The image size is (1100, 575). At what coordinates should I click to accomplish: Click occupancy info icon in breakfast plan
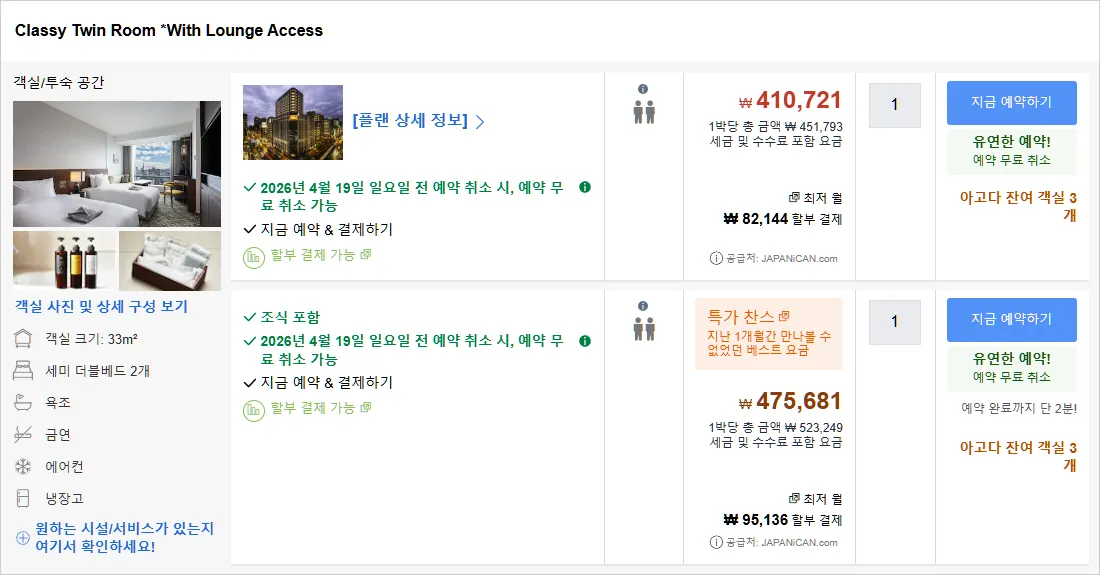point(643,306)
